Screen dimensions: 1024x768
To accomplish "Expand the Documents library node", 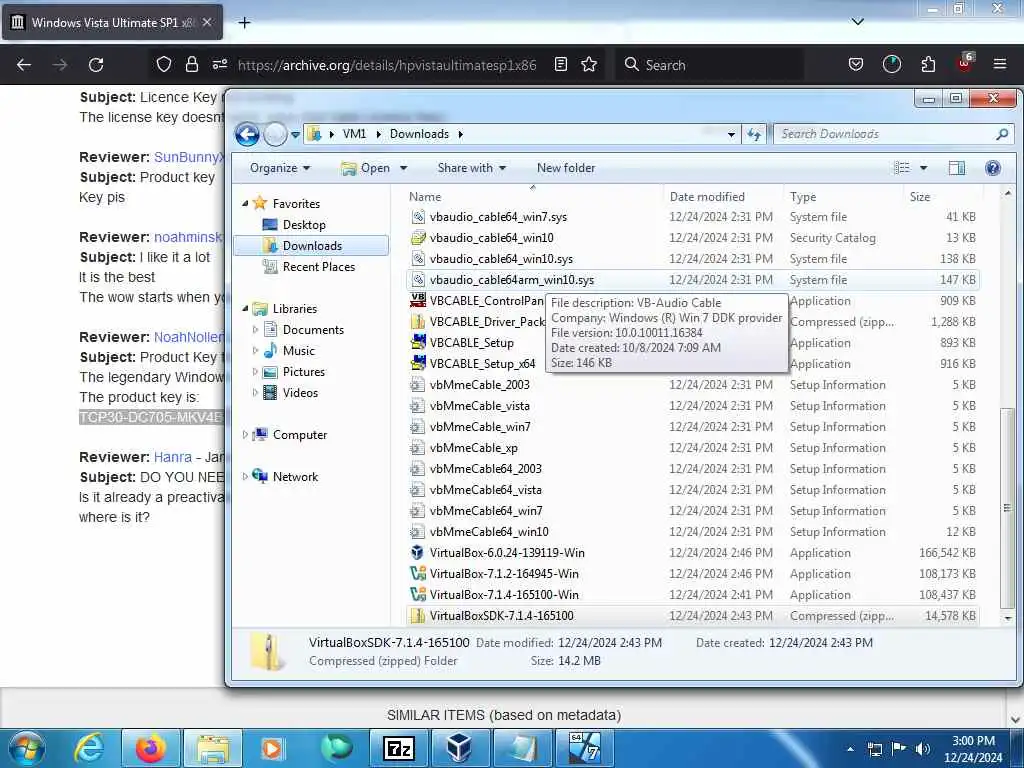I will [x=255, y=330].
